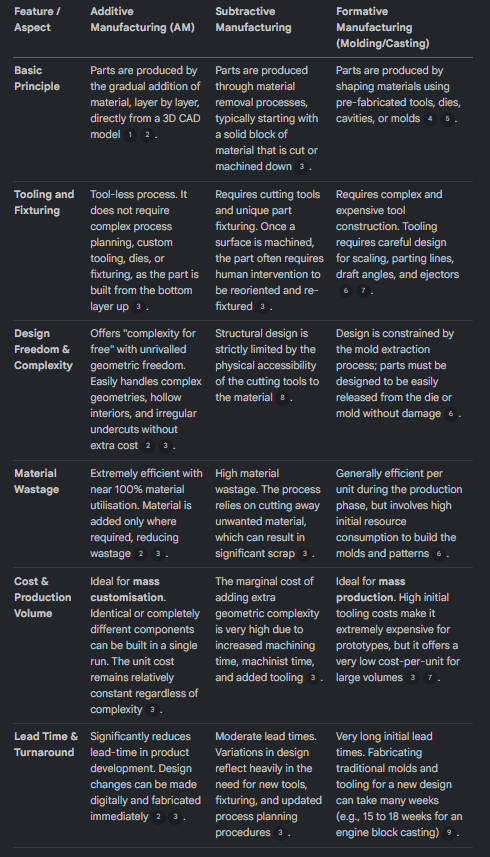Open citation 3 after 'machined down'
Viewport: 490px width, 857px height.
coord(301,167)
